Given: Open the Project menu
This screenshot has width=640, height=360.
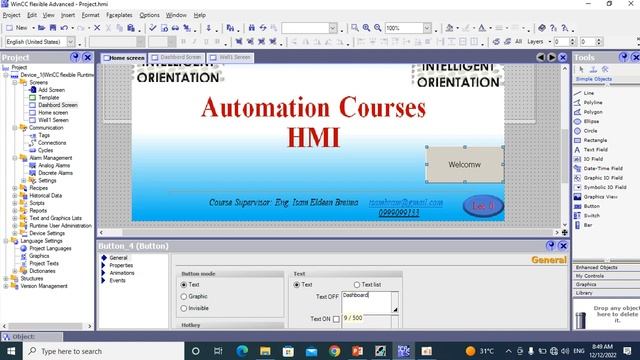Looking at the screenshot, I should coord(11,15).
